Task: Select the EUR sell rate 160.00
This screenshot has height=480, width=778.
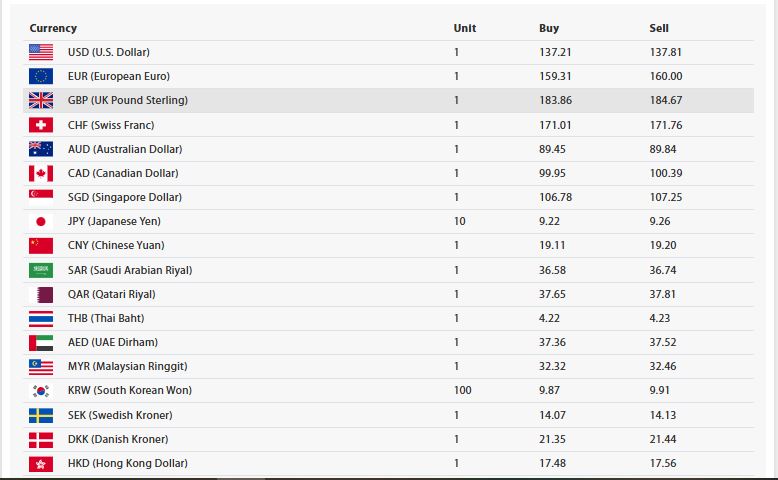Action: coord(666,76)
